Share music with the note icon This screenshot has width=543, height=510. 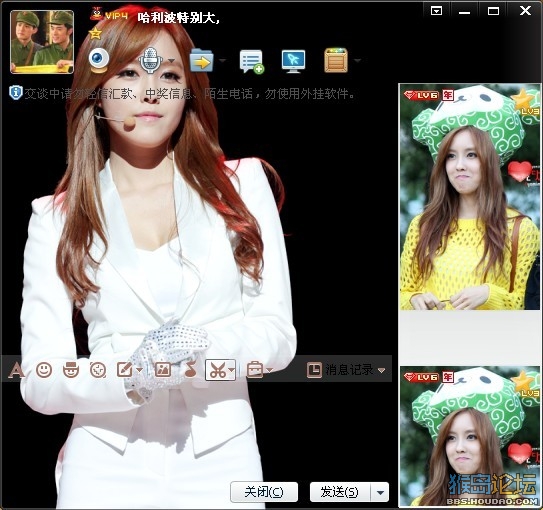click(190, 369)
